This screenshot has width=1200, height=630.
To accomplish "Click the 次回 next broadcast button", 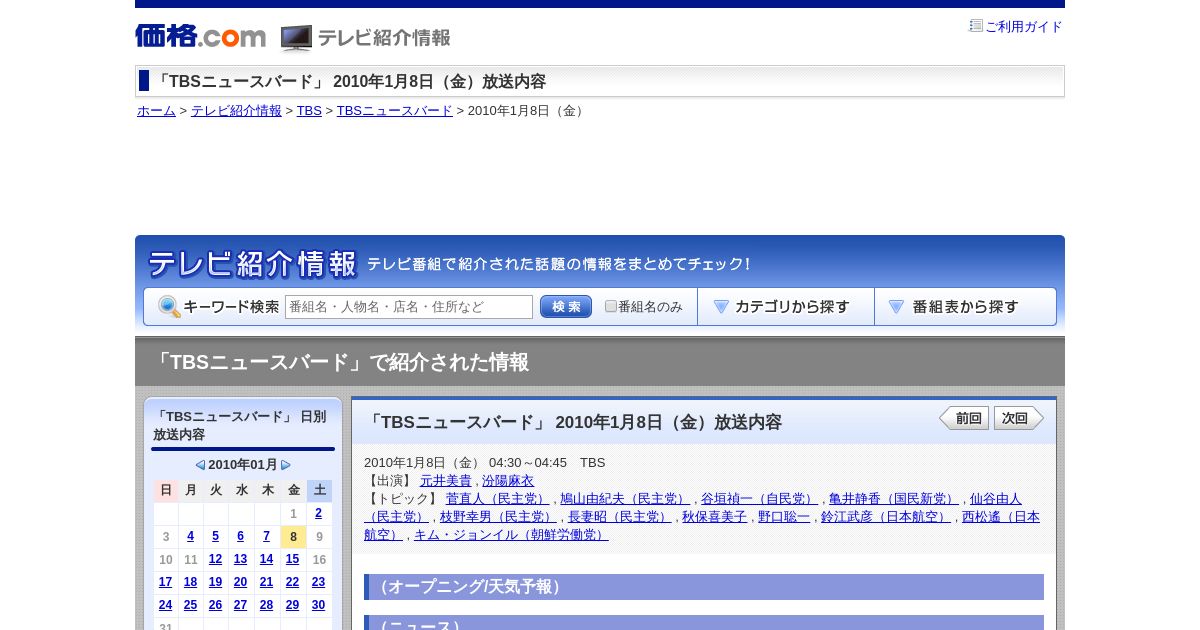I will pos(1019,418).
